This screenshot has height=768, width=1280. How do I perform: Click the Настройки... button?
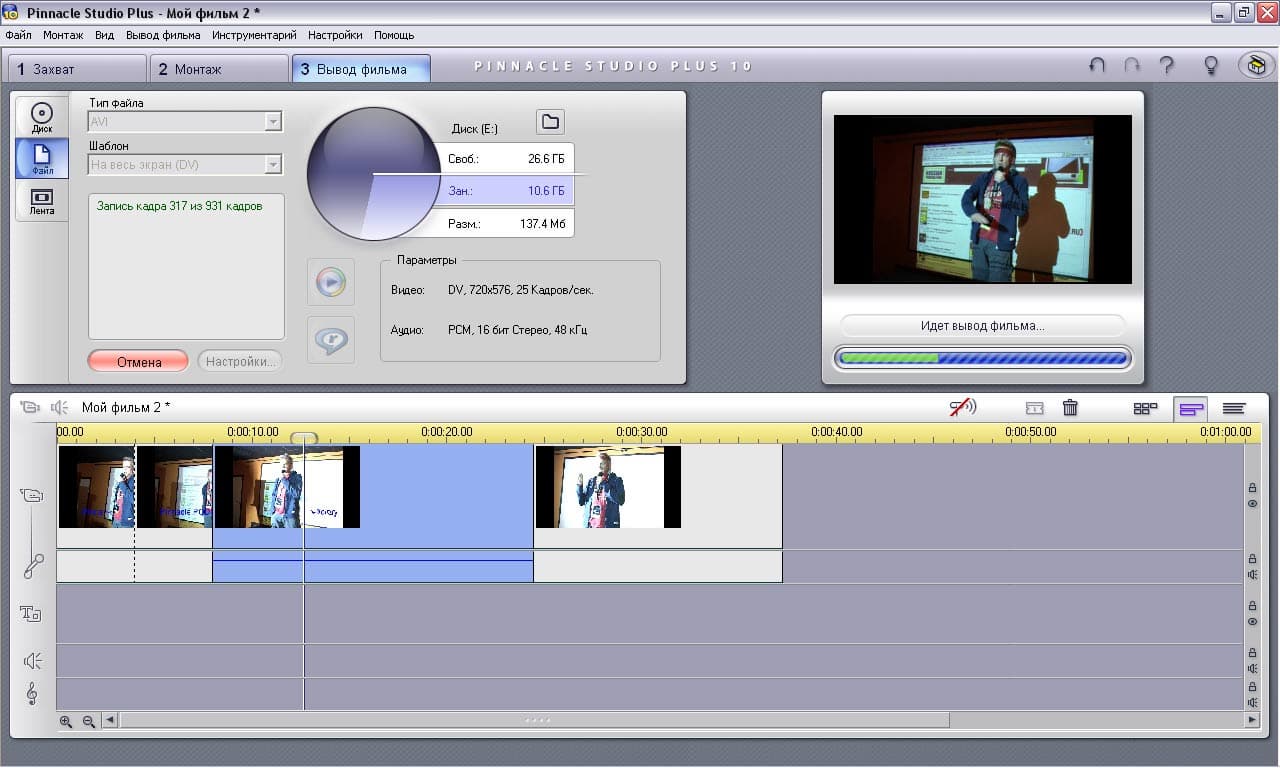[240, 361]
